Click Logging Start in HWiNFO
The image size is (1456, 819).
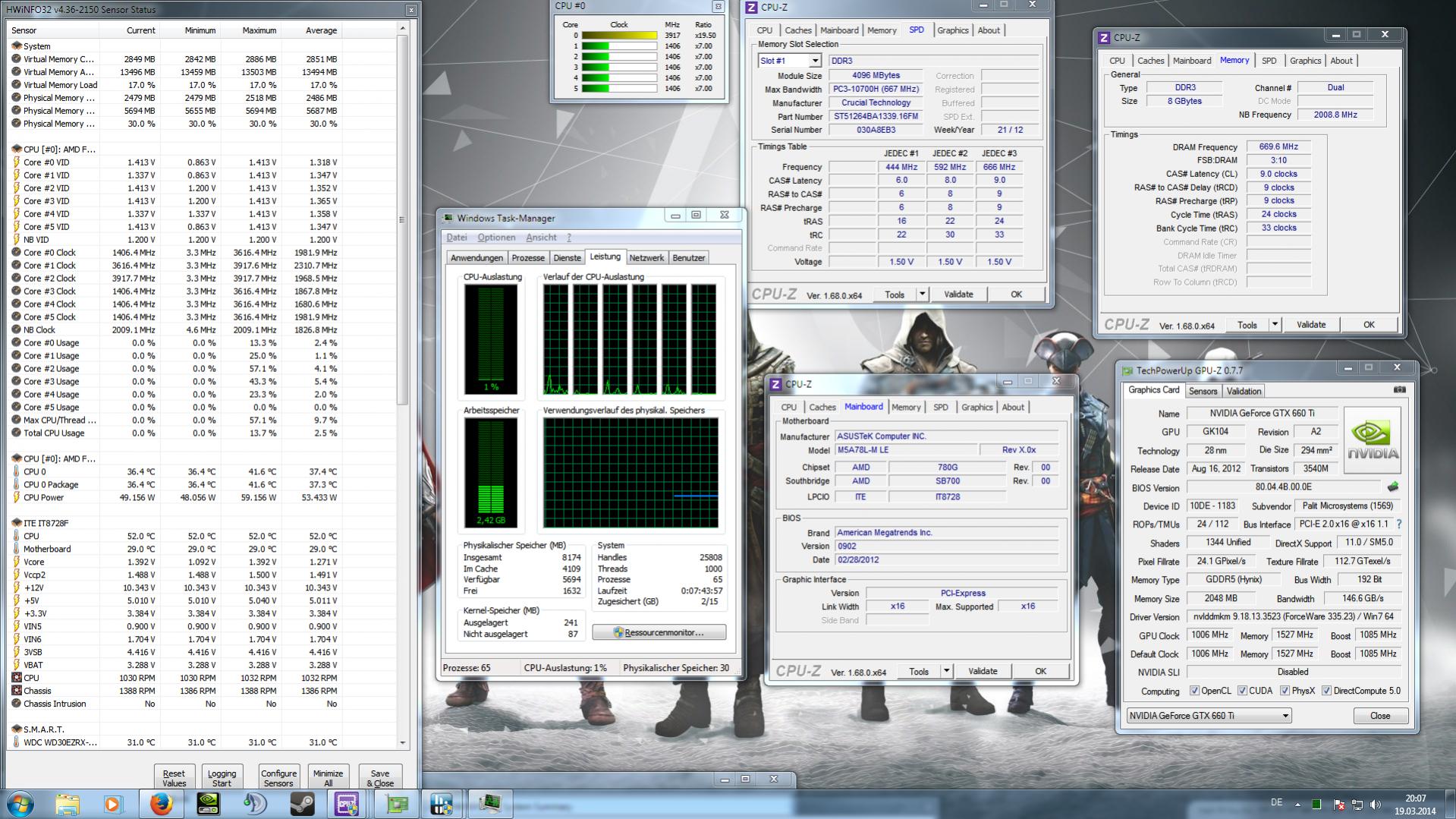click(x=222, y=778)
